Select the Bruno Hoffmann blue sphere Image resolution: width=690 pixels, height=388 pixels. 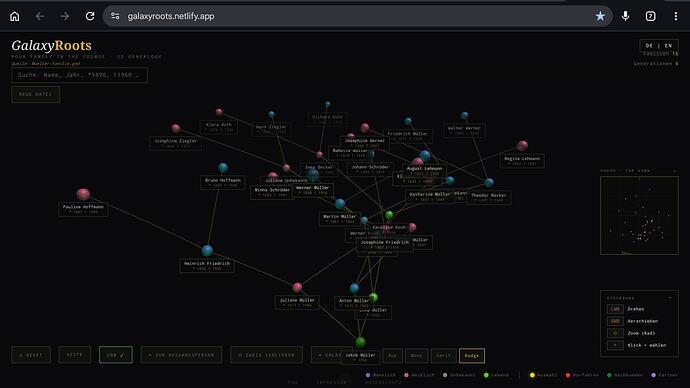[x=223, y=168]
